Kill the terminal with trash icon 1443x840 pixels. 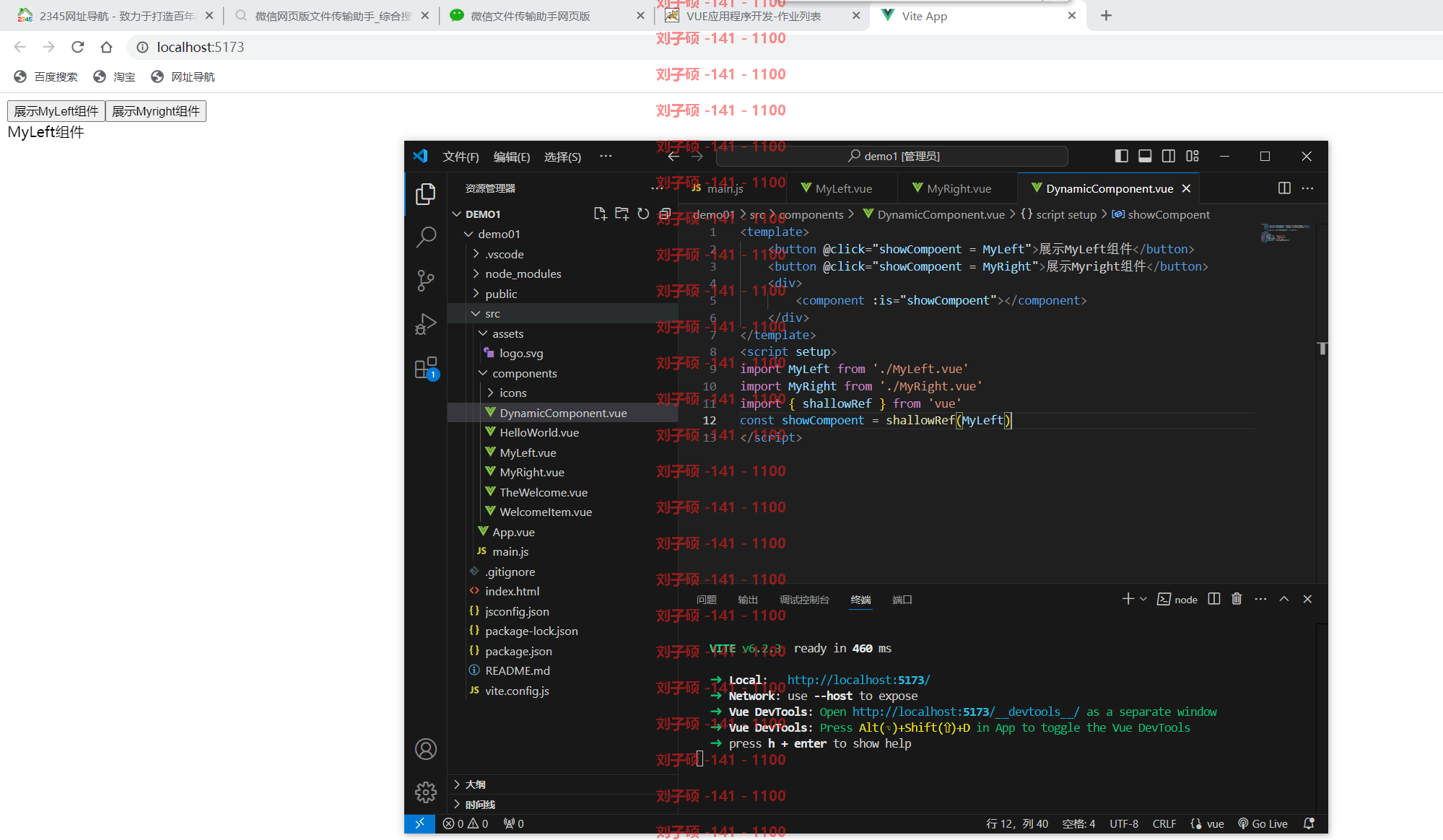(1237, 599)
